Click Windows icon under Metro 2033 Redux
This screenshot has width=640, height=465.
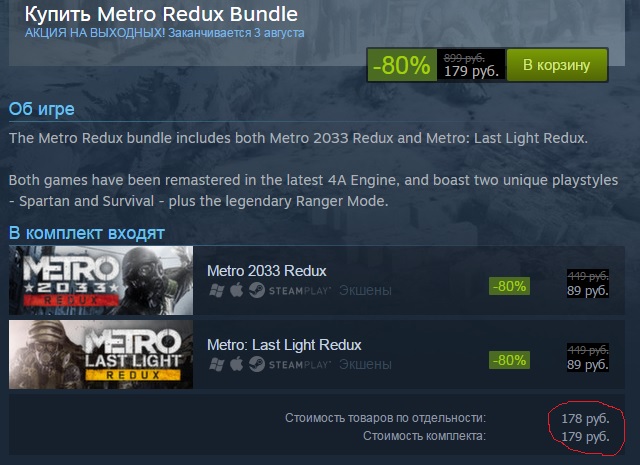[216, 291]
